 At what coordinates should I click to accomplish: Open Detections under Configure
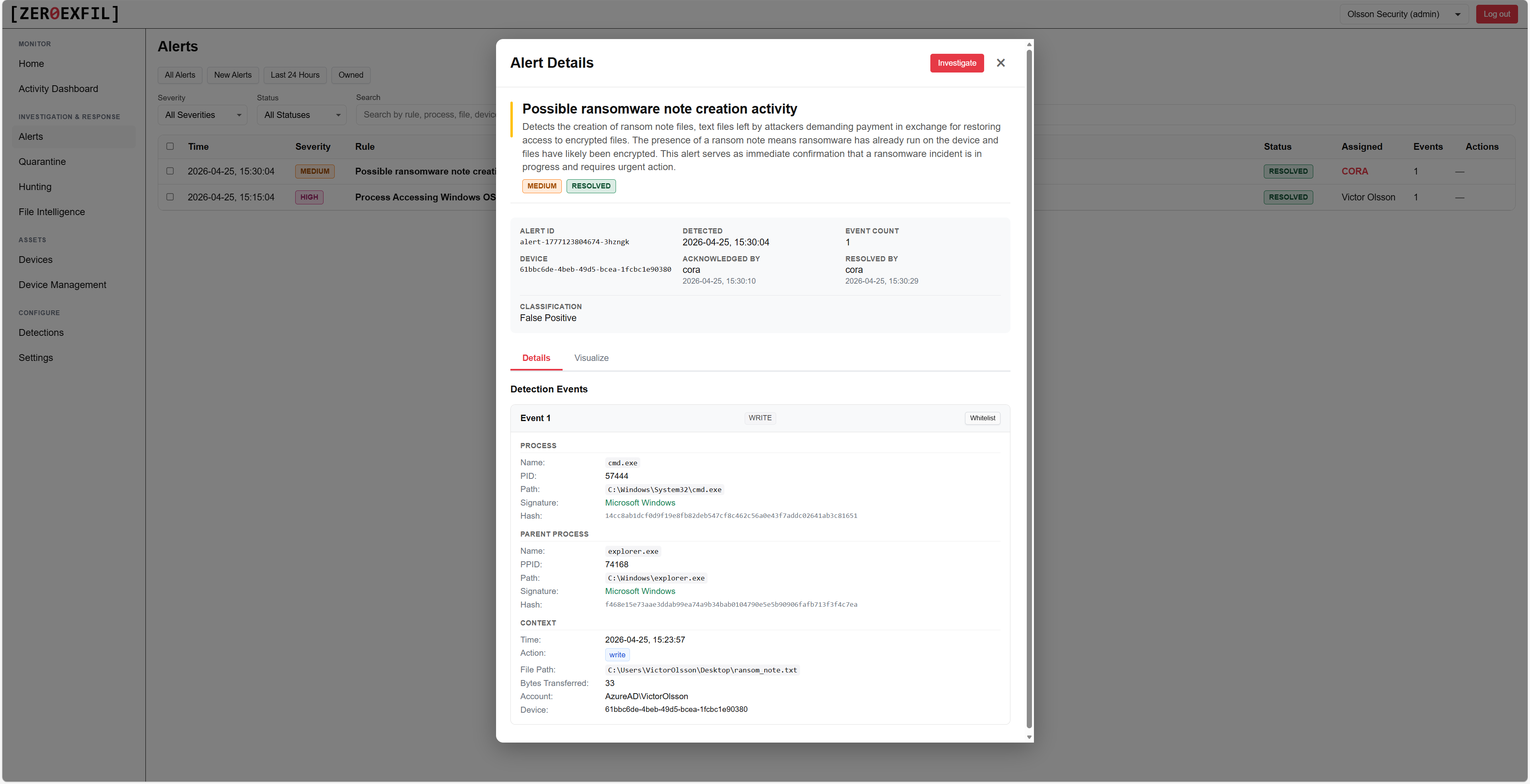[40, 332]
